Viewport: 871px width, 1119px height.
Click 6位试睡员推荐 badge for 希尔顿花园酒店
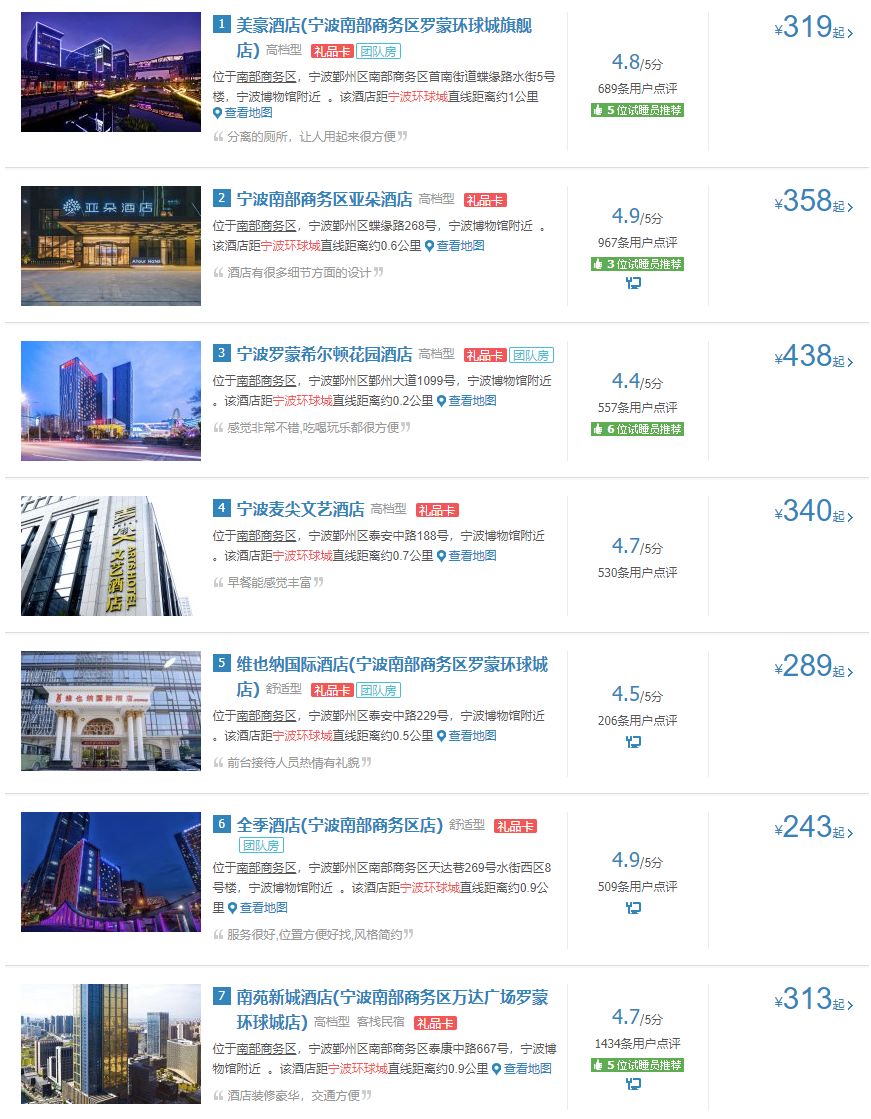(638, 429)
